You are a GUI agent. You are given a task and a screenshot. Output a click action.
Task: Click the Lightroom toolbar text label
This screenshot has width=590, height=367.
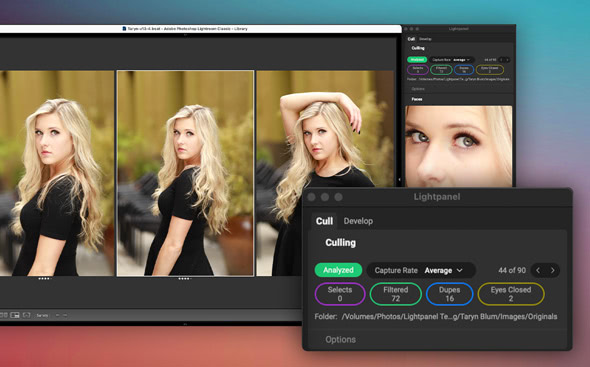click(42, 315)
